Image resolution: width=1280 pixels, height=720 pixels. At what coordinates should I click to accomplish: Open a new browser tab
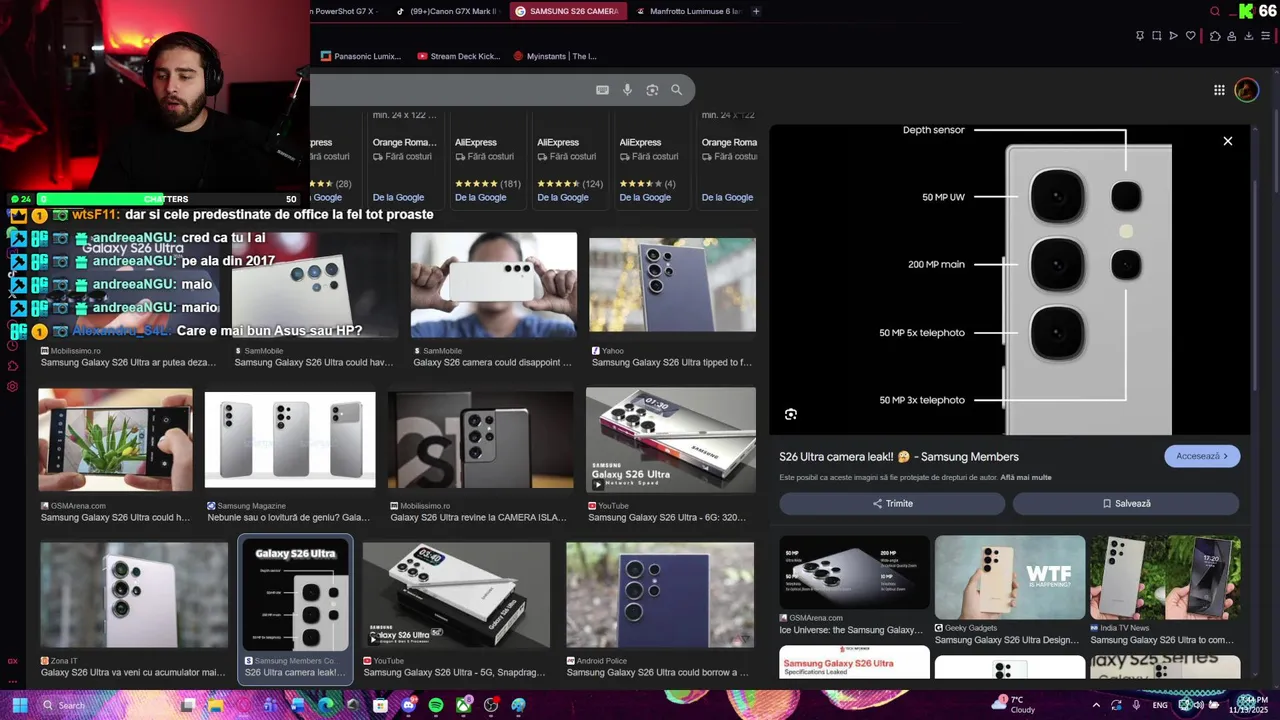(x=756, y=11)
